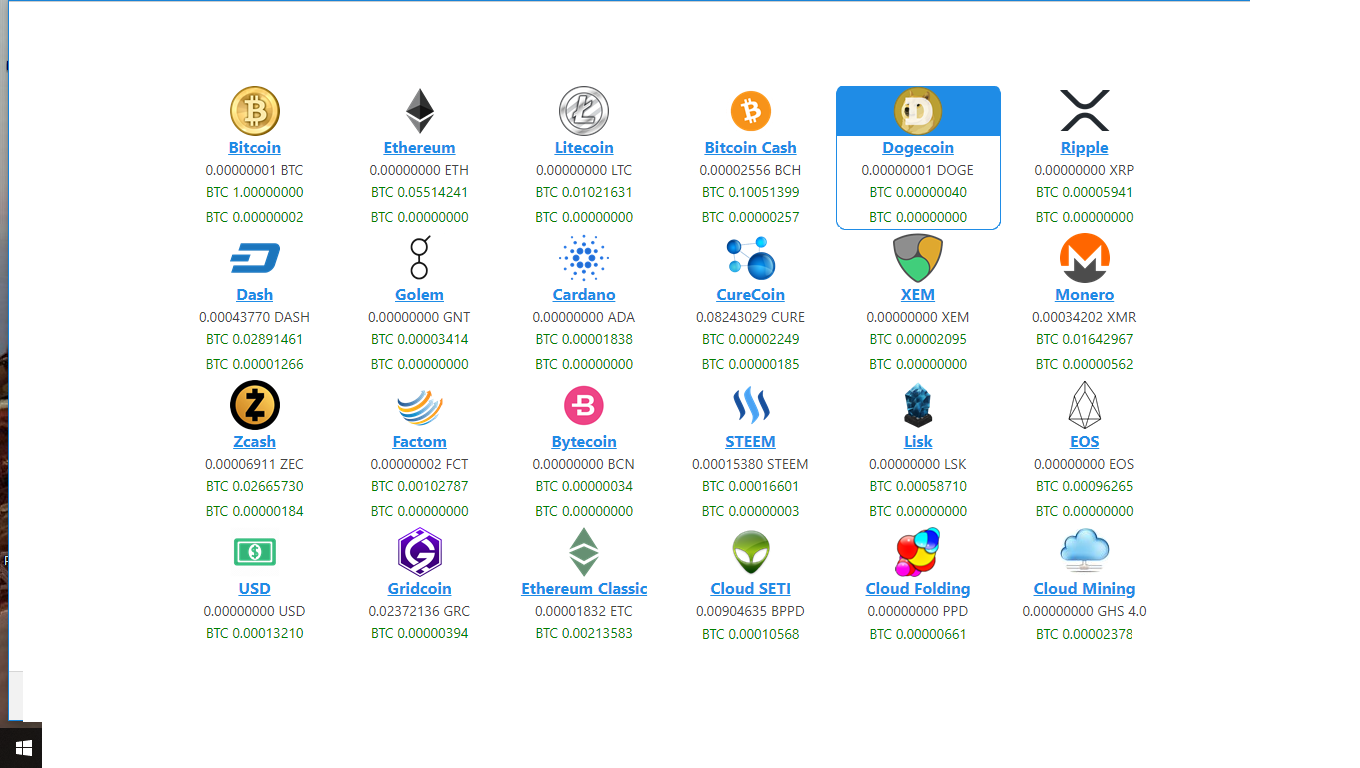This screenshot has width=1360, height=768.
Task: Open the Dash link
Action: tap(254, 295)
